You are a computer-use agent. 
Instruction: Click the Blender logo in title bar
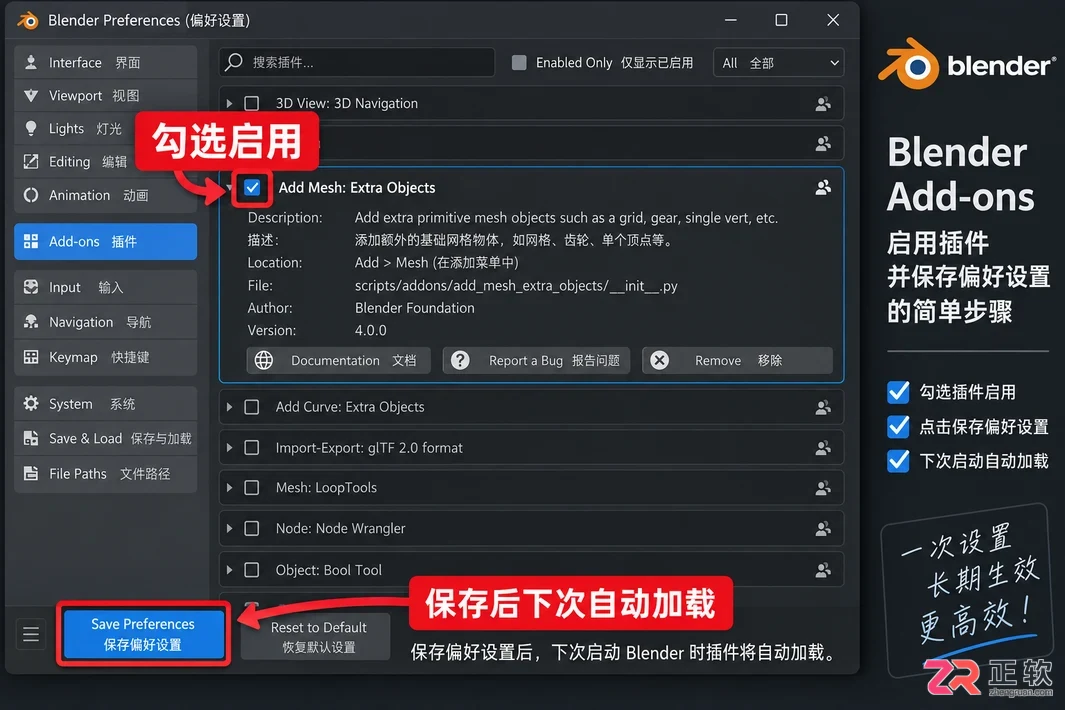(28, 20)
